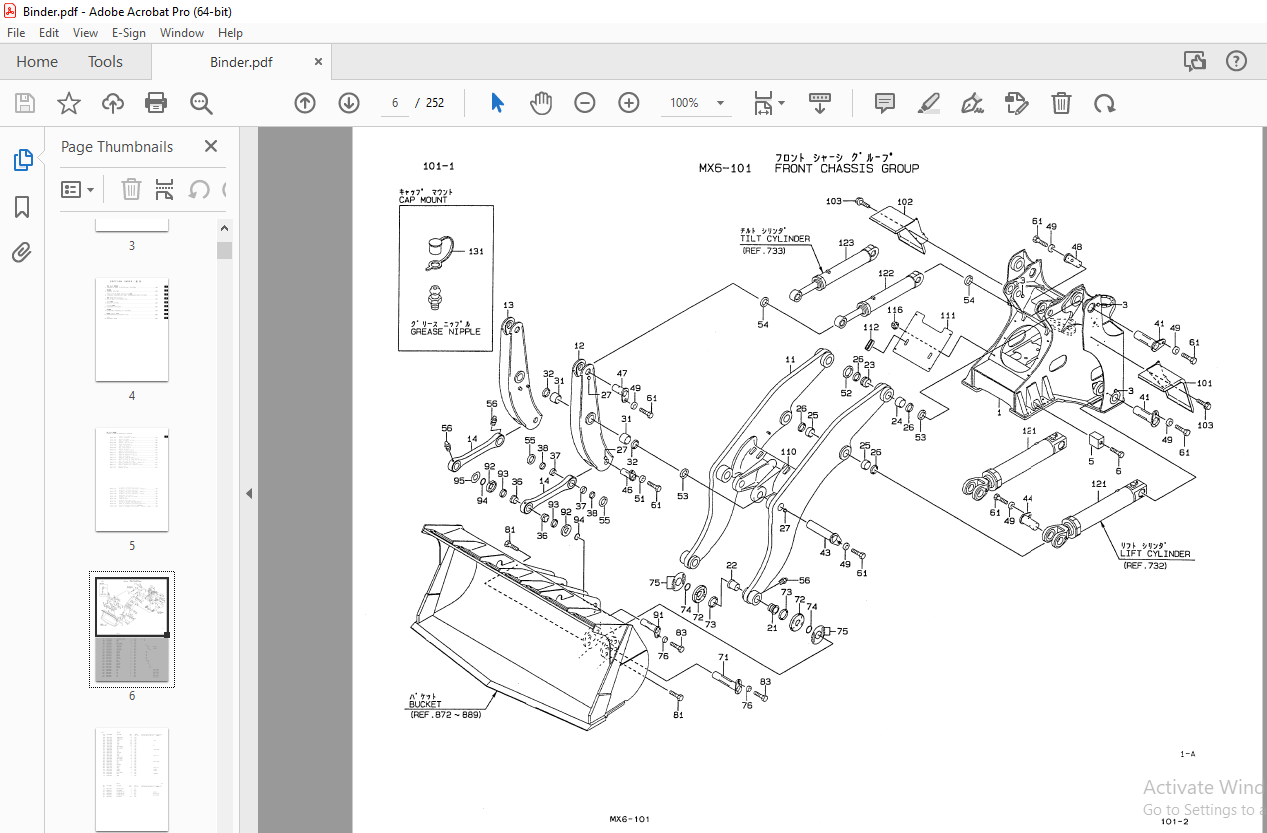Click the Save file icon

25,103
